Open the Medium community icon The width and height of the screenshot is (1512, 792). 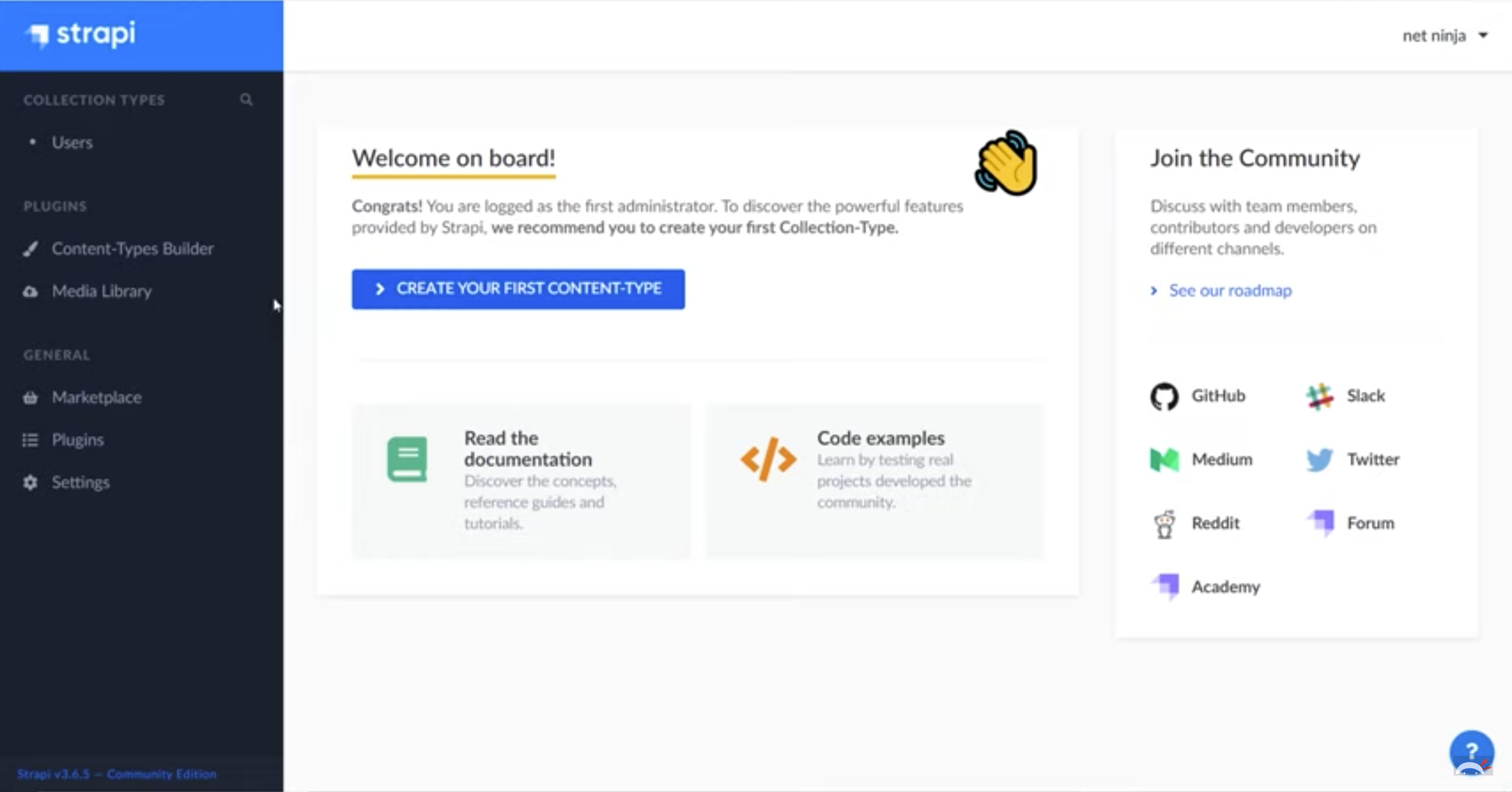coord(1164,460)
